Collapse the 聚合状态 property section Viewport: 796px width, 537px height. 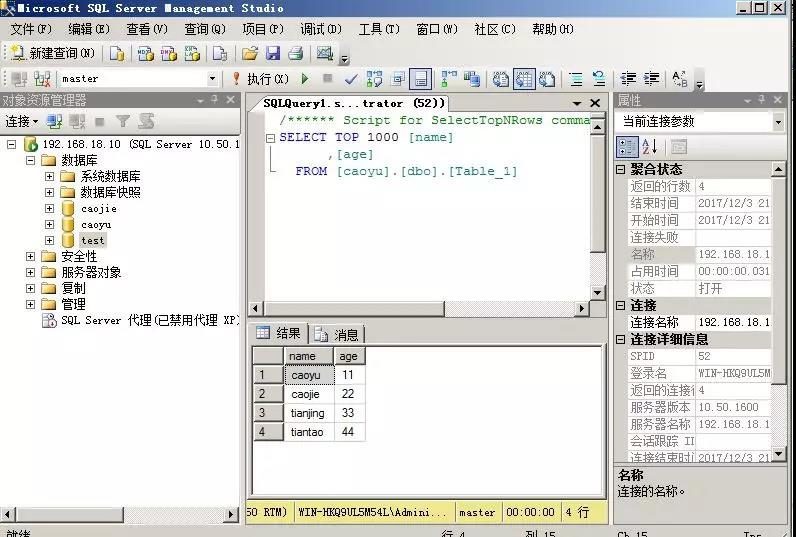(x=621, y=169)
